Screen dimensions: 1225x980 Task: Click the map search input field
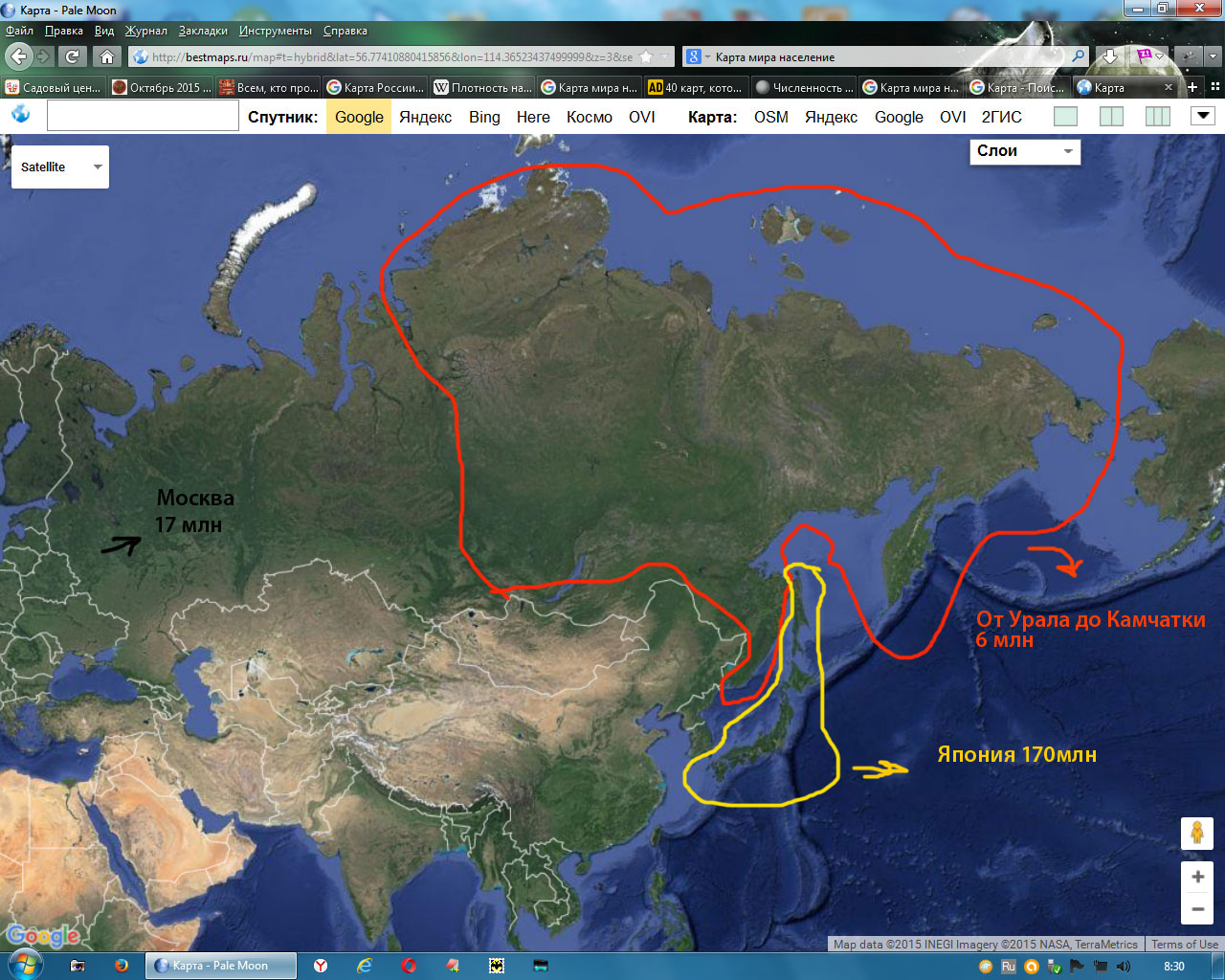(143, 117)
